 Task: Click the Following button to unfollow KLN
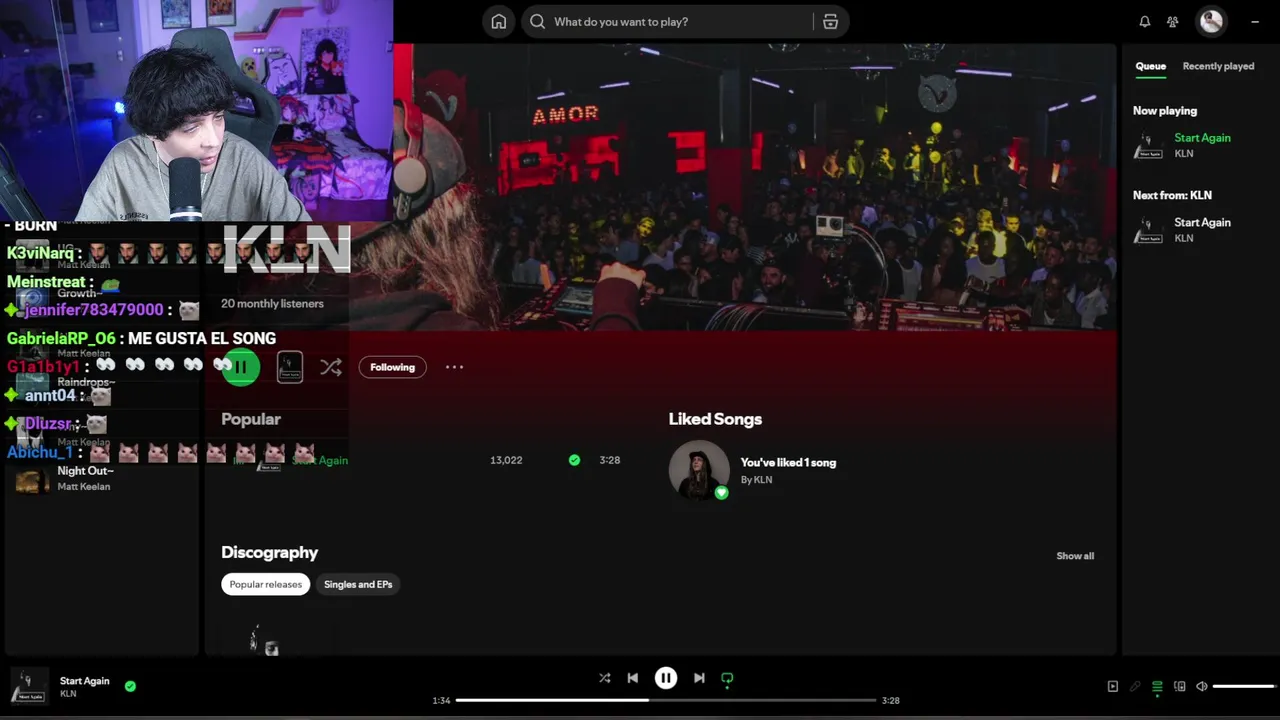[392, 367]
